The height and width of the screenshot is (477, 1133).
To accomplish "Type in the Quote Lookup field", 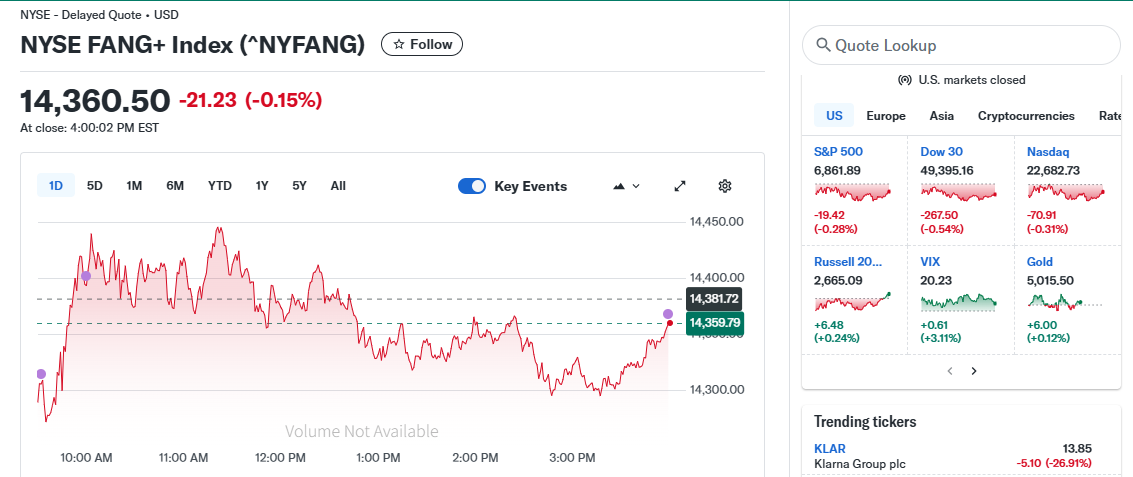I will click(970, 45).
